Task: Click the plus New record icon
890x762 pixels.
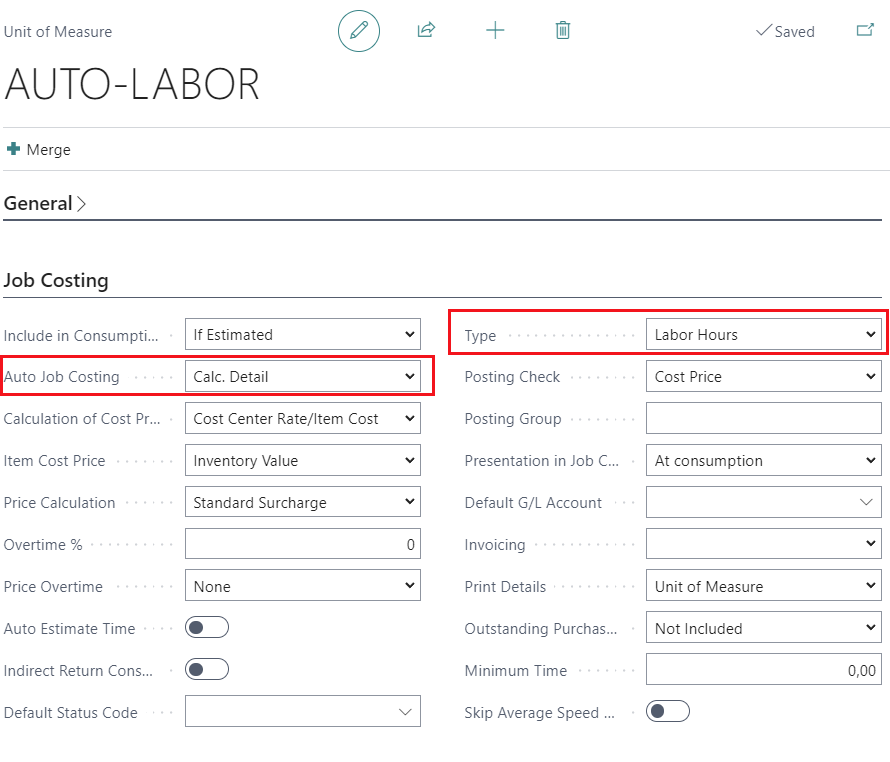Action: tap(495, 30)
